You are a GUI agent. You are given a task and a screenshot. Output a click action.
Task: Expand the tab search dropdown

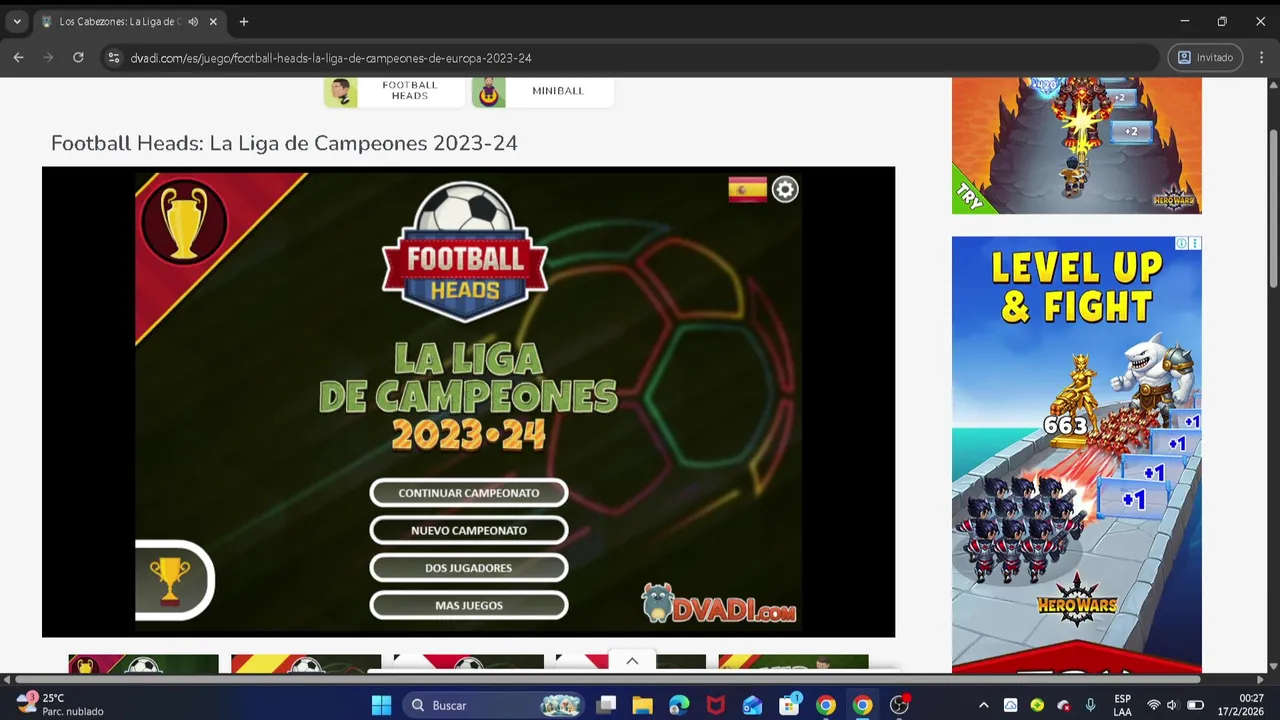tap(17, 21)
